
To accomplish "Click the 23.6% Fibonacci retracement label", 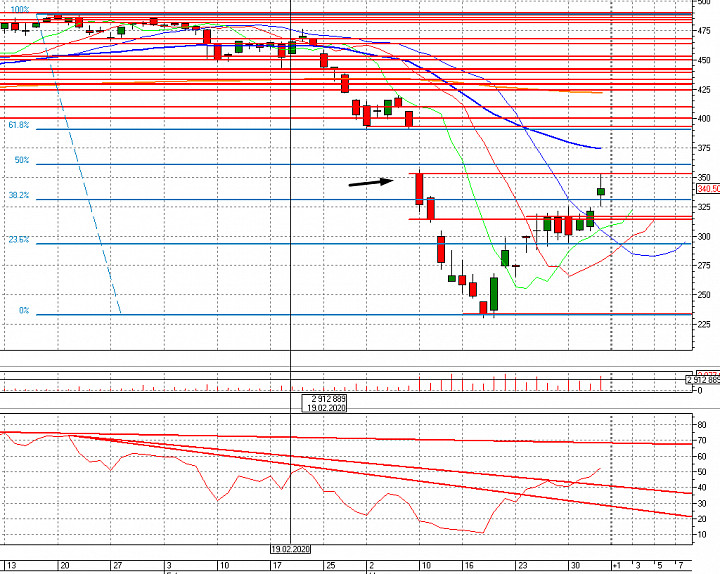I will [19, 239].
